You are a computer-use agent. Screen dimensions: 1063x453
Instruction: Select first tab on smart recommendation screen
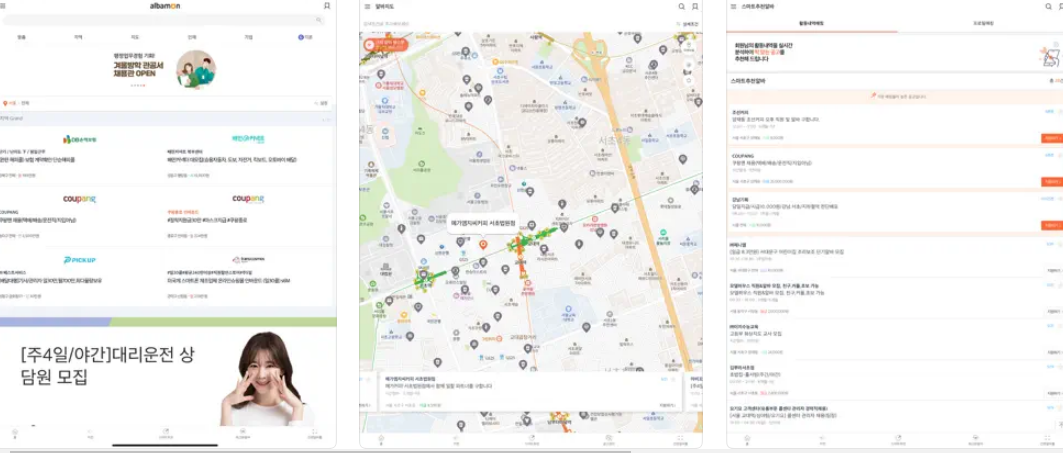point(811,22)
